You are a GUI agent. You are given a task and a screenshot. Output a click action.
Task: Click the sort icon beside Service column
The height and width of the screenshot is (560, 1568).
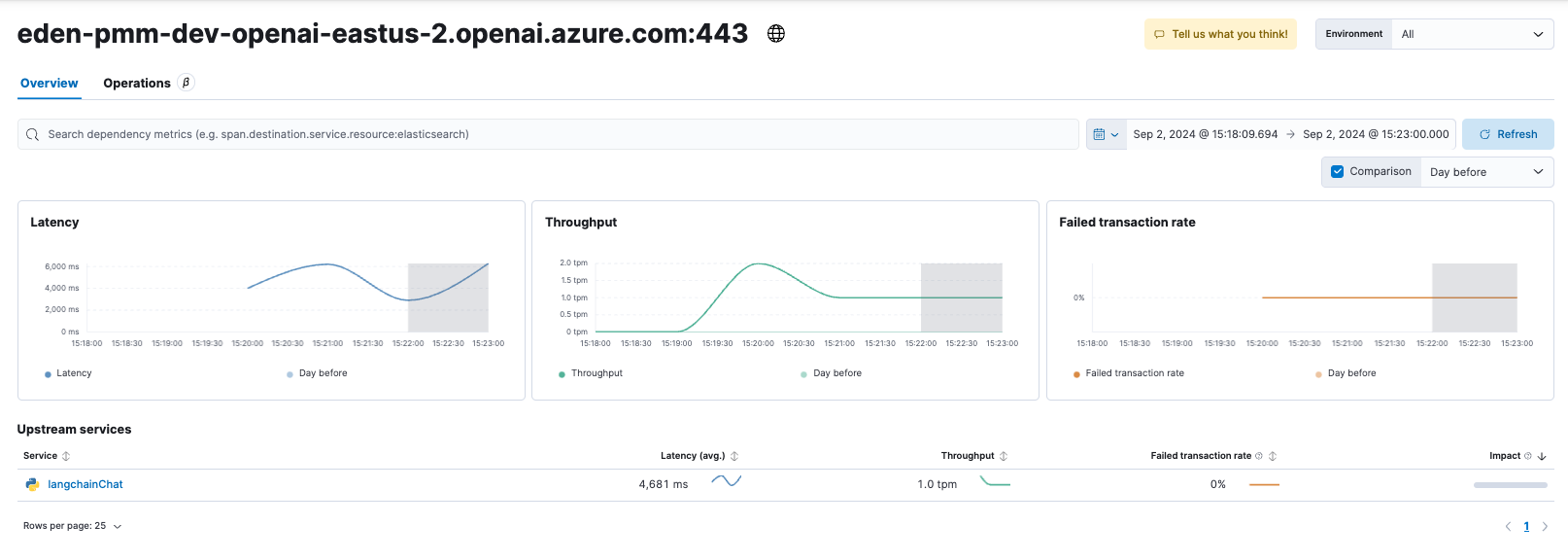66,456
